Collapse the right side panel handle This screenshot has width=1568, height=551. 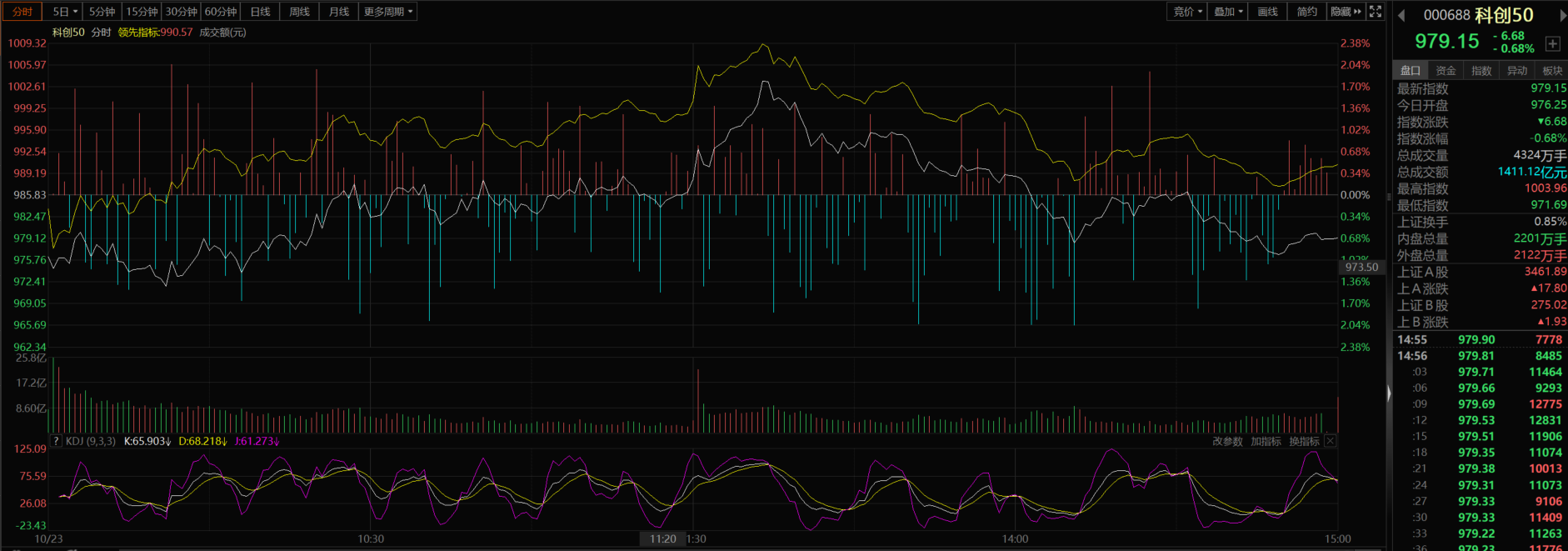click(1388, 393)
